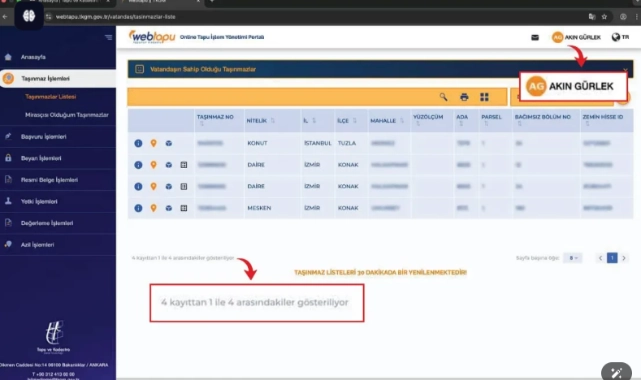Open Azil İşlemleri menu
This screenshot has width=641, height=380.
[x=37, y=245]
